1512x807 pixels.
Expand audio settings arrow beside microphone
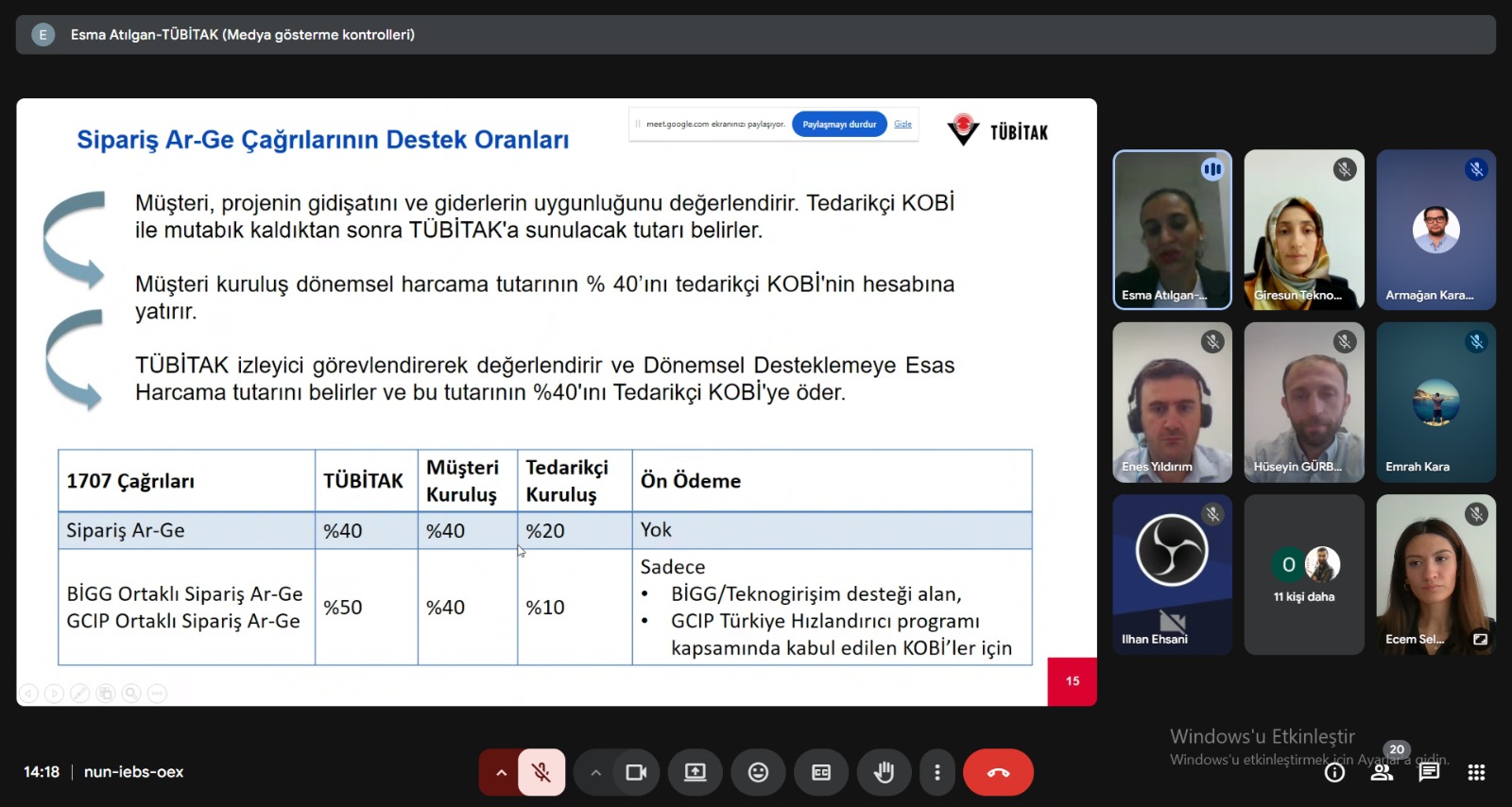coord(501,773)
